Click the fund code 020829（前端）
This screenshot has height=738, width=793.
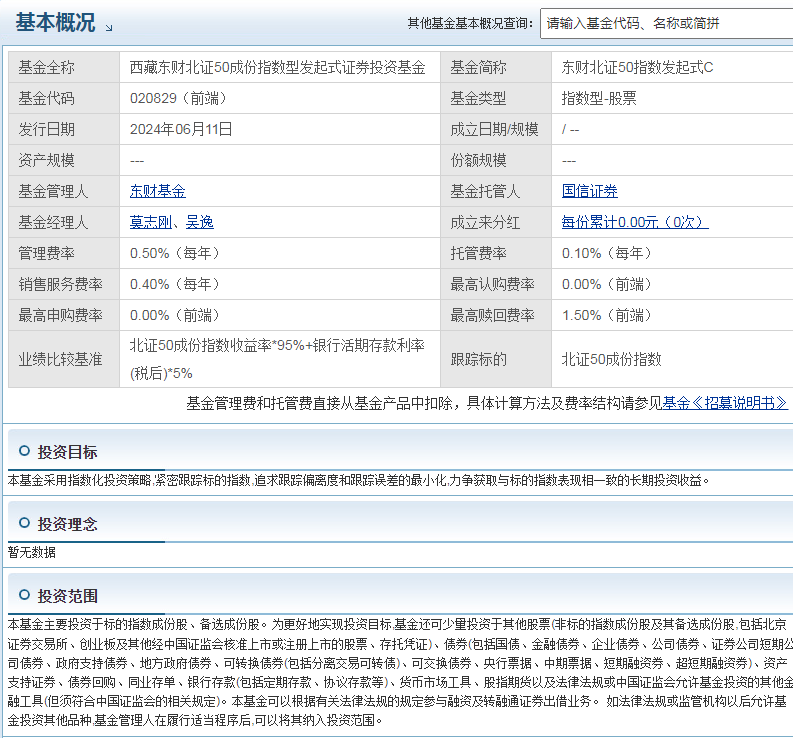click(x=179, y=98)
